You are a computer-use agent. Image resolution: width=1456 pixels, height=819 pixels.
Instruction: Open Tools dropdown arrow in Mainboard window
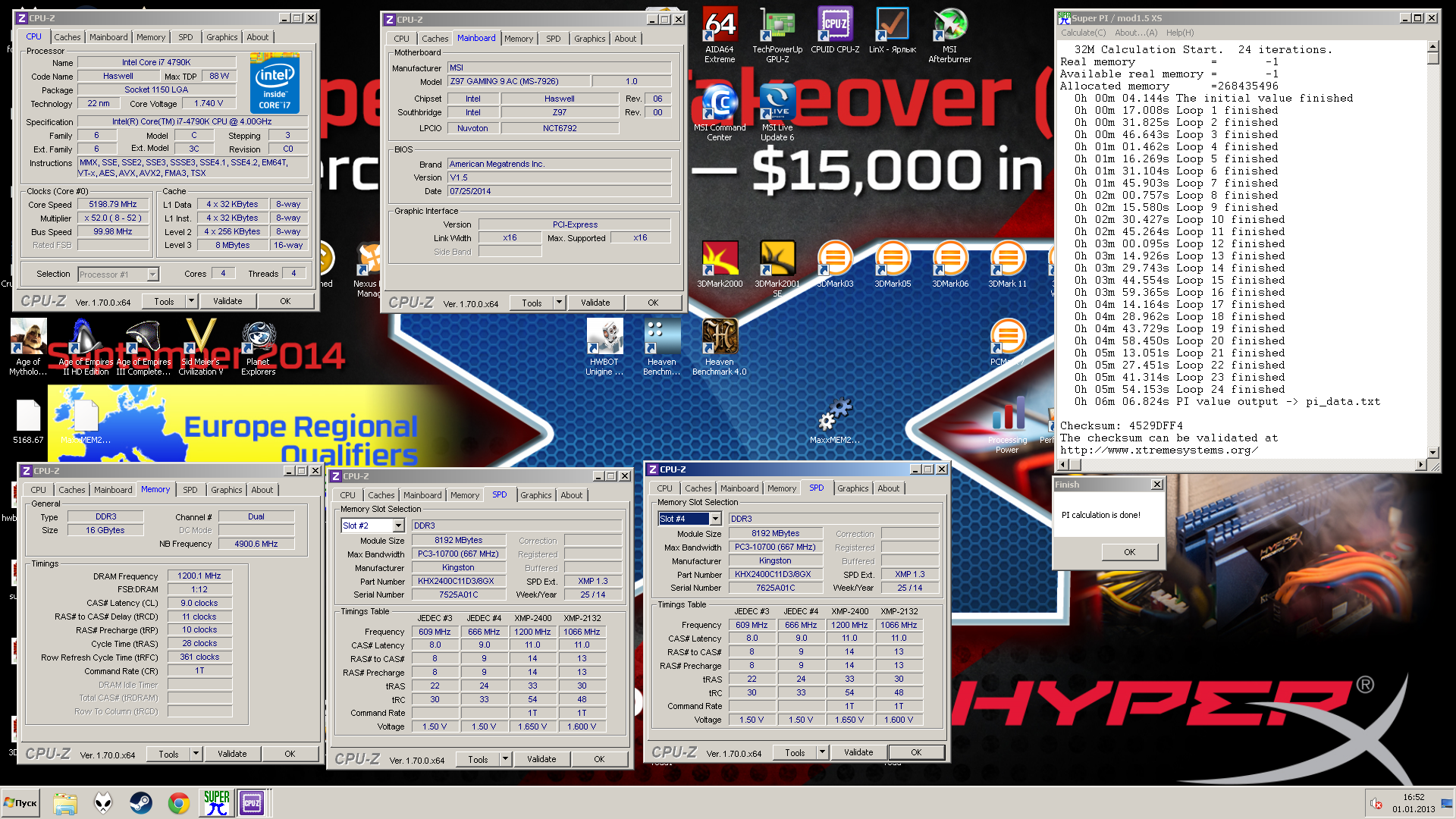tap(560, 303)
